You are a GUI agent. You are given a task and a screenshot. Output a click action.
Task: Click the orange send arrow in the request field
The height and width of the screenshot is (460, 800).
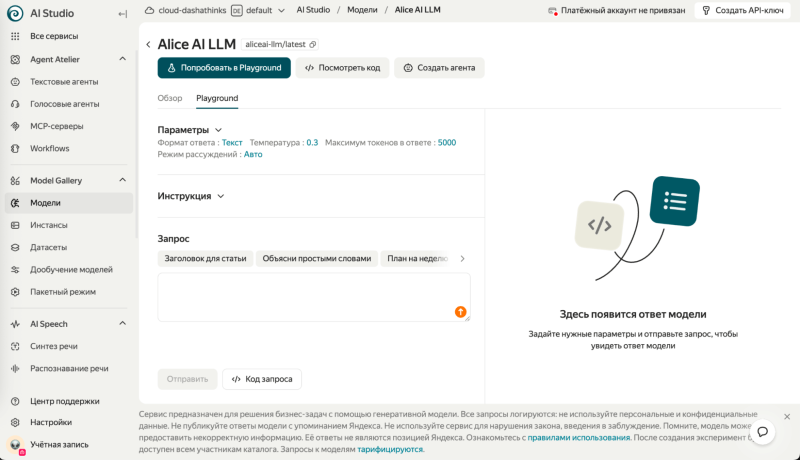point(460,312)
